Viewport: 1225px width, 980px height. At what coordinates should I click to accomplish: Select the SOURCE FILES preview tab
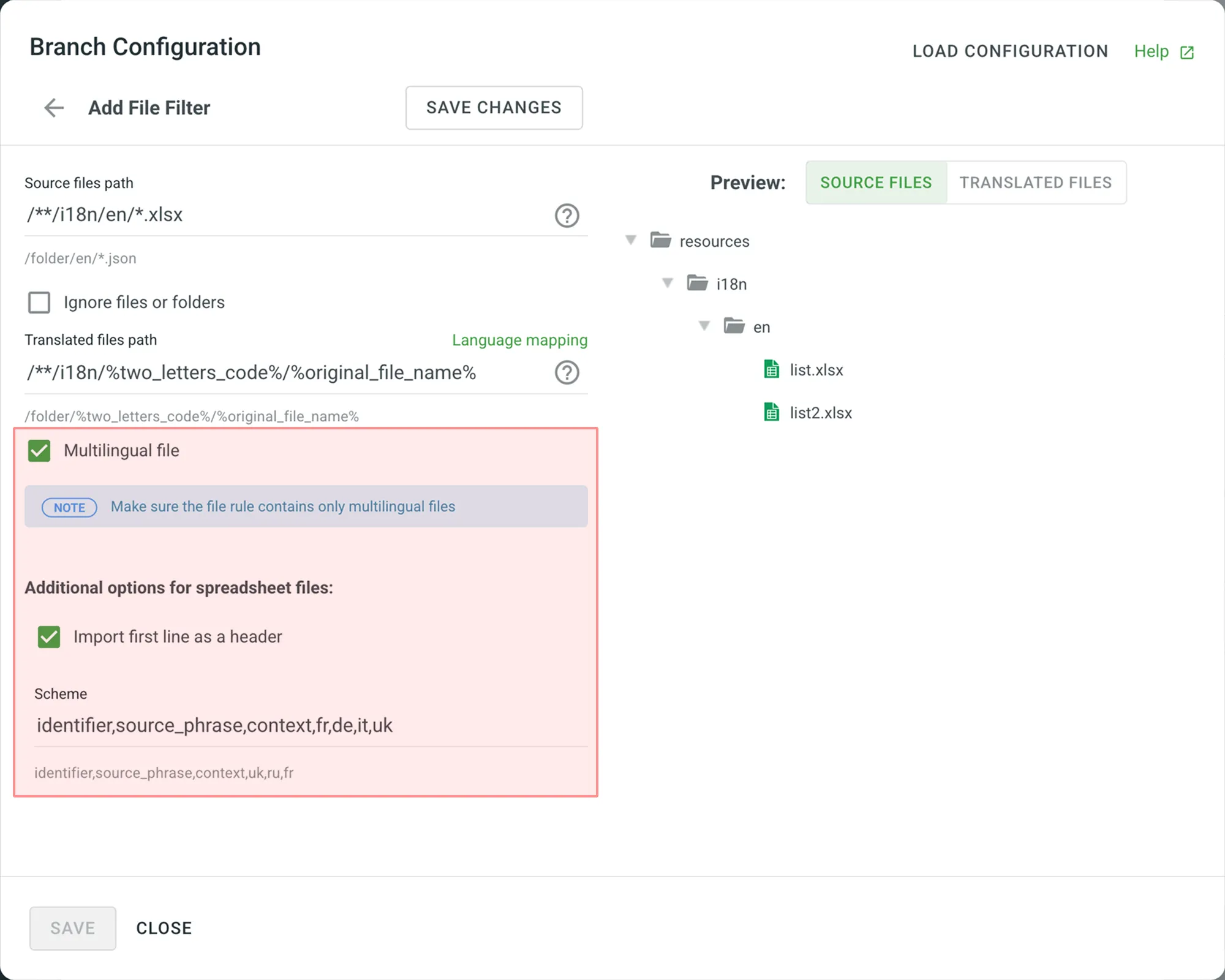(876, 182)
